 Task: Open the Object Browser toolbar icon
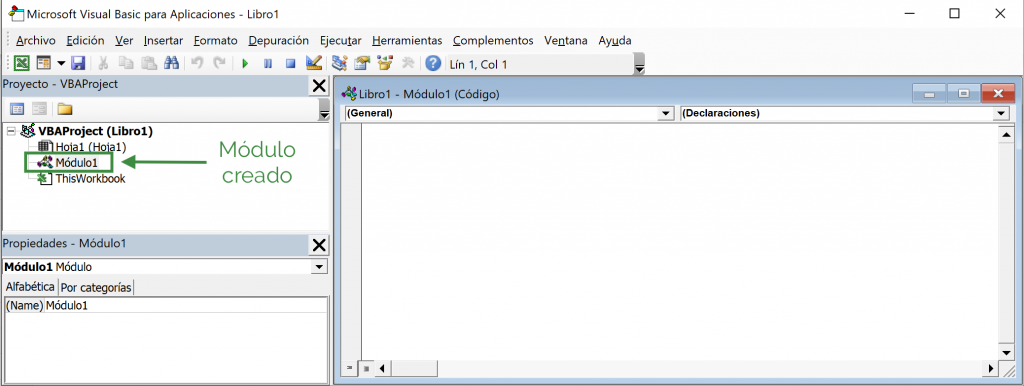pos(385,63)
